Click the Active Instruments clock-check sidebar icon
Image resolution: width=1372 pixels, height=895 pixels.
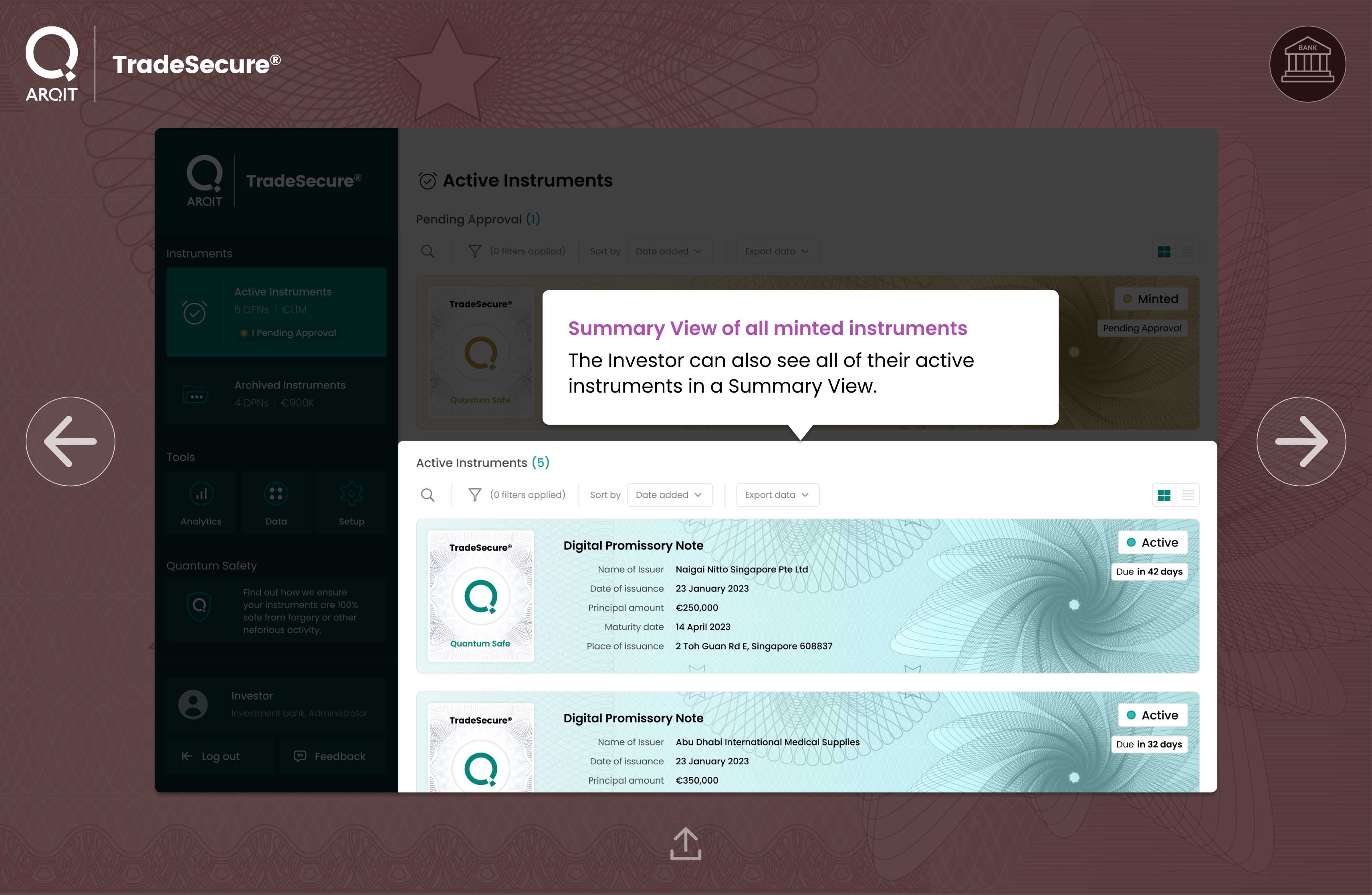(195, 312)
